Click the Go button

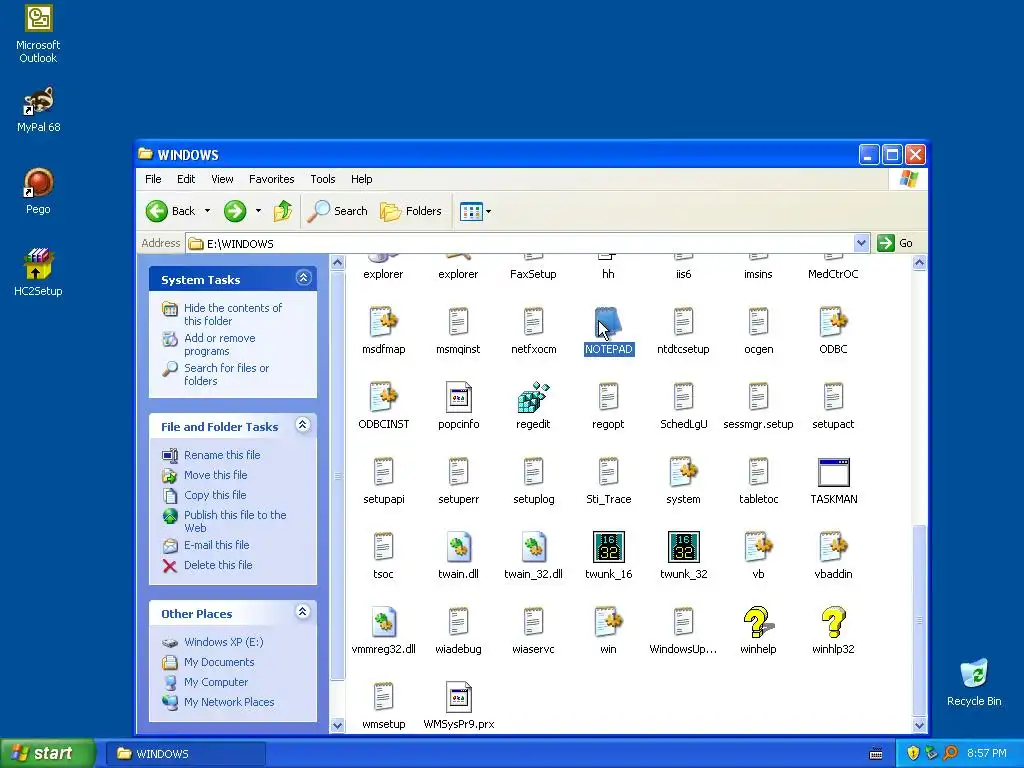[x=895, y=243]
